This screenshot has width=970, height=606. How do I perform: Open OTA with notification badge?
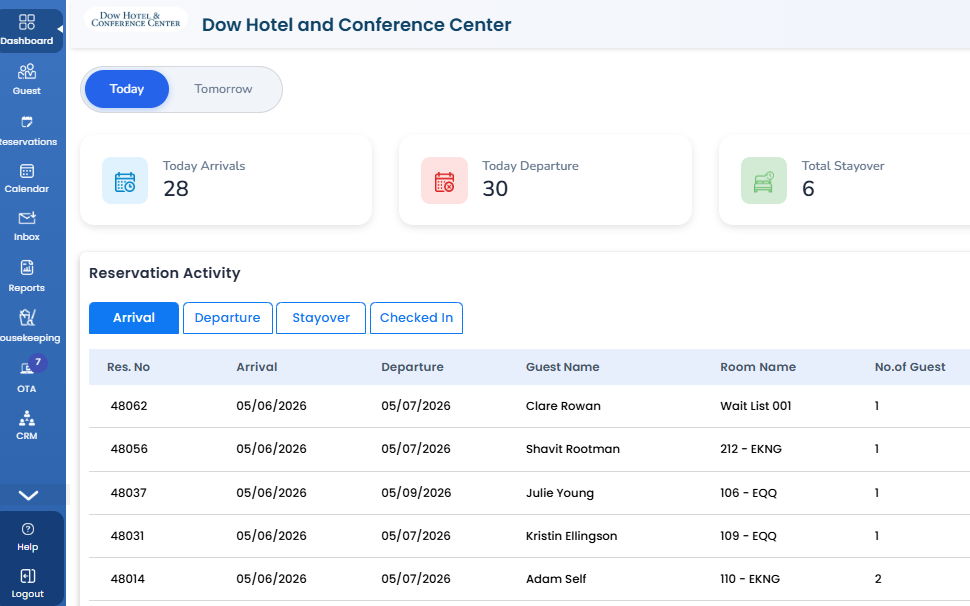tap(27, 375)
